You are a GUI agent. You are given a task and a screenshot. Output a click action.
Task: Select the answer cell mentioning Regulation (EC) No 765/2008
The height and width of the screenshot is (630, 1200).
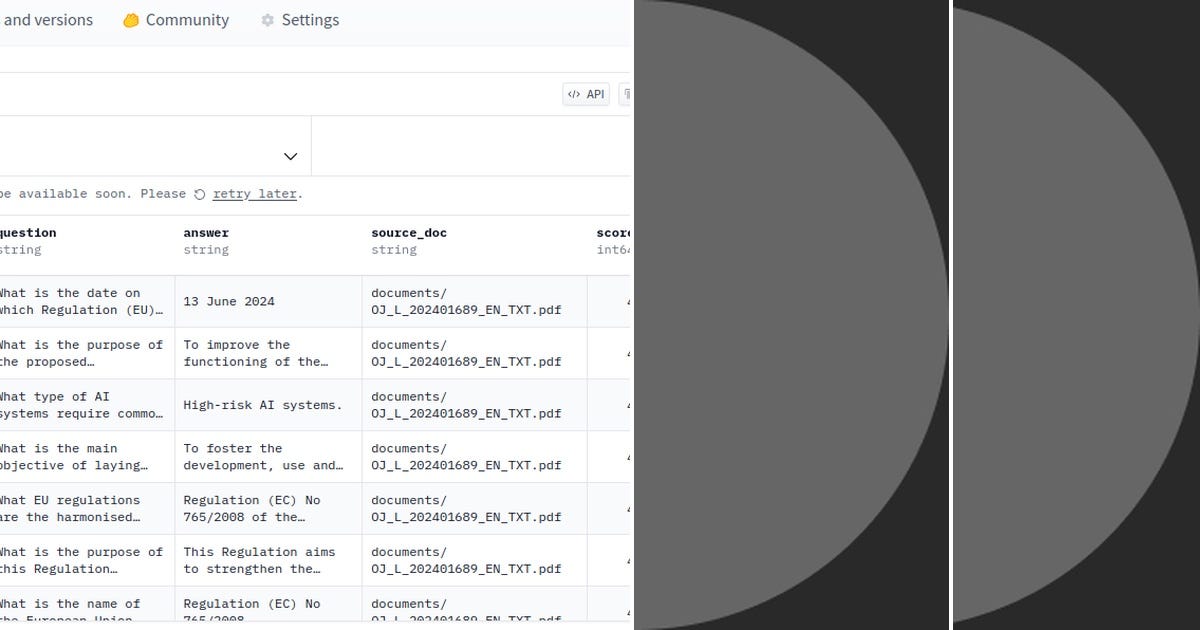[251, 508]
